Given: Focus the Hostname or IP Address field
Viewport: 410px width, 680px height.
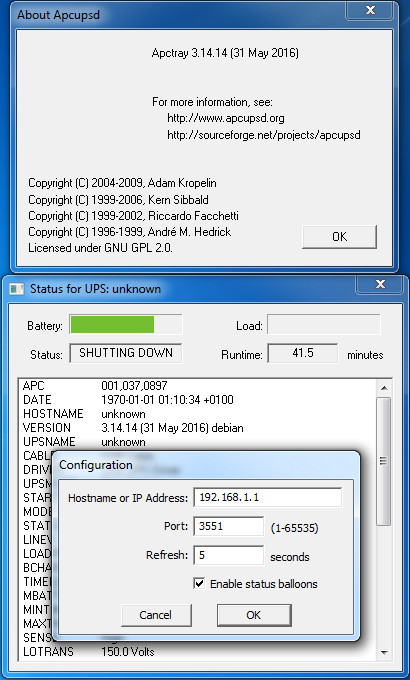Looking at the screenshot, I should tap(268, 497).
